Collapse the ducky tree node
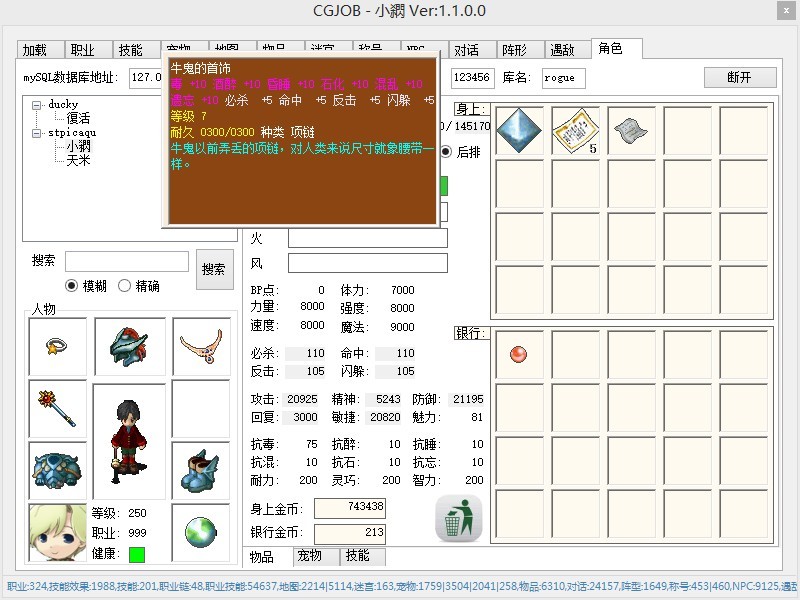800x600 pixels. 37,104
